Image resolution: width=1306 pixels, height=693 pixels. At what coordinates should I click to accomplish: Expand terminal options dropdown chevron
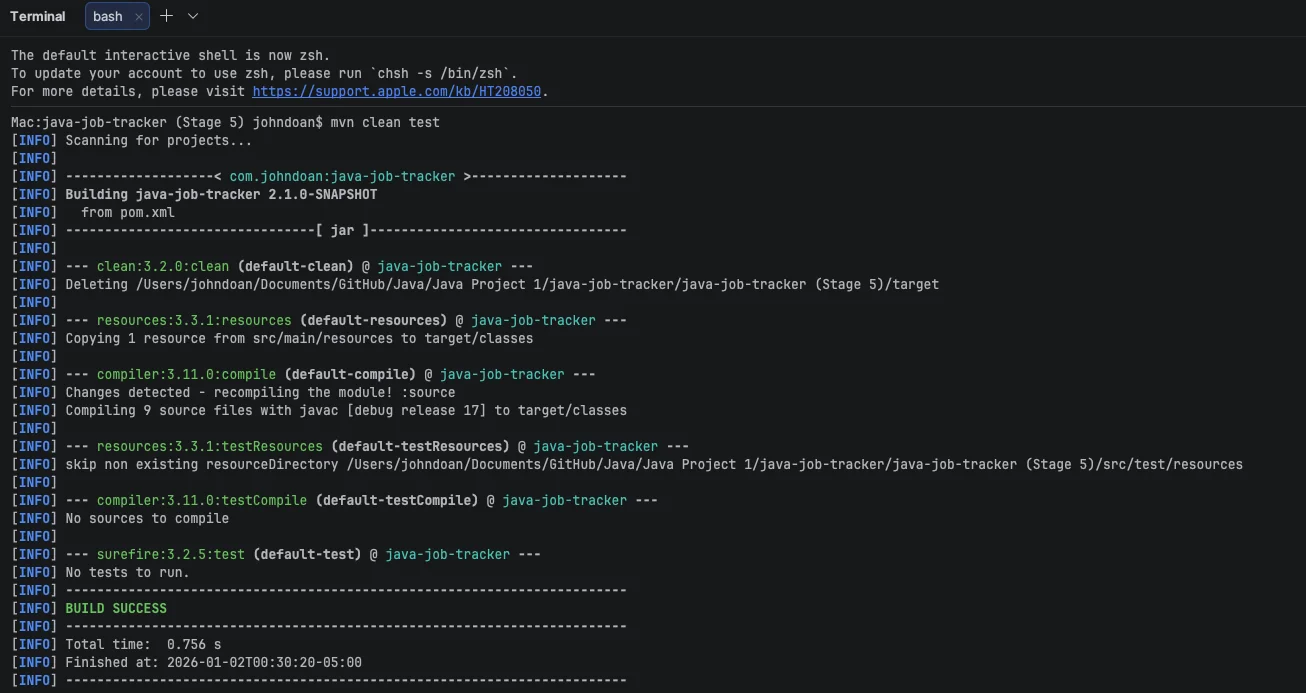193,16
